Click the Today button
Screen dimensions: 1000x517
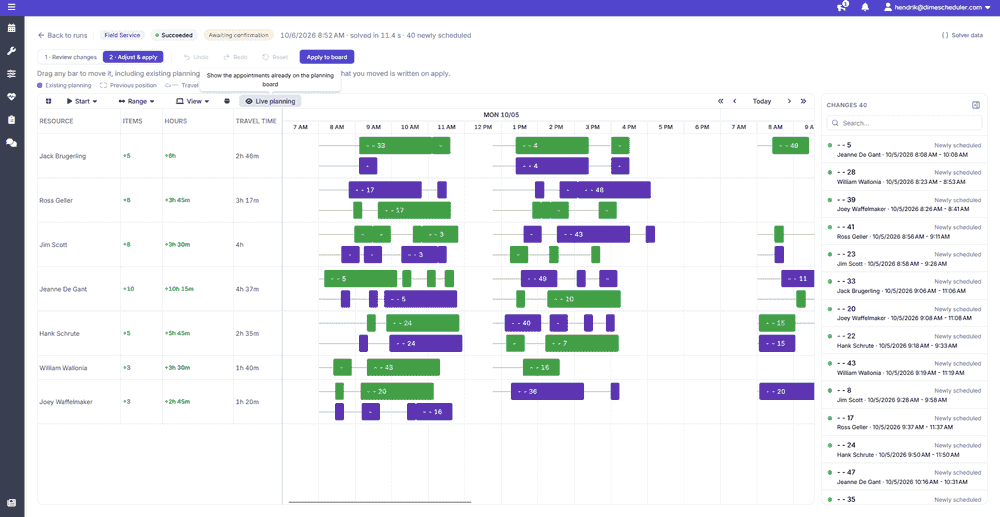click(x=761, y=101)
